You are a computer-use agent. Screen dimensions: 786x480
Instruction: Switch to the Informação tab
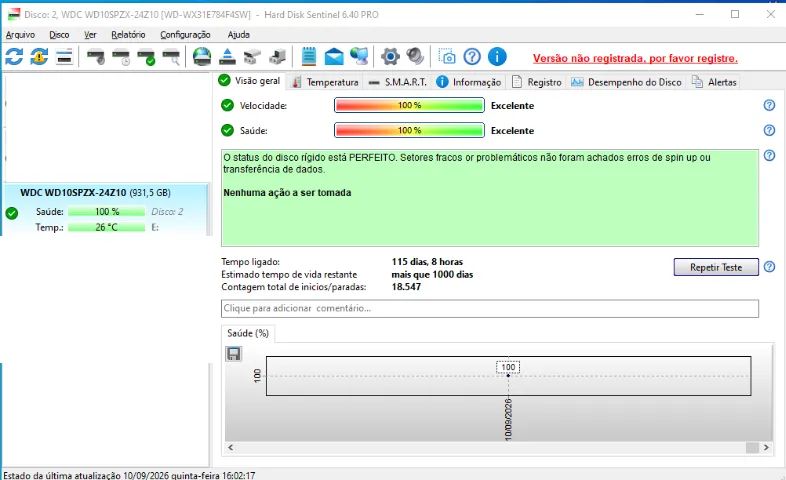[x=469, y=82]
